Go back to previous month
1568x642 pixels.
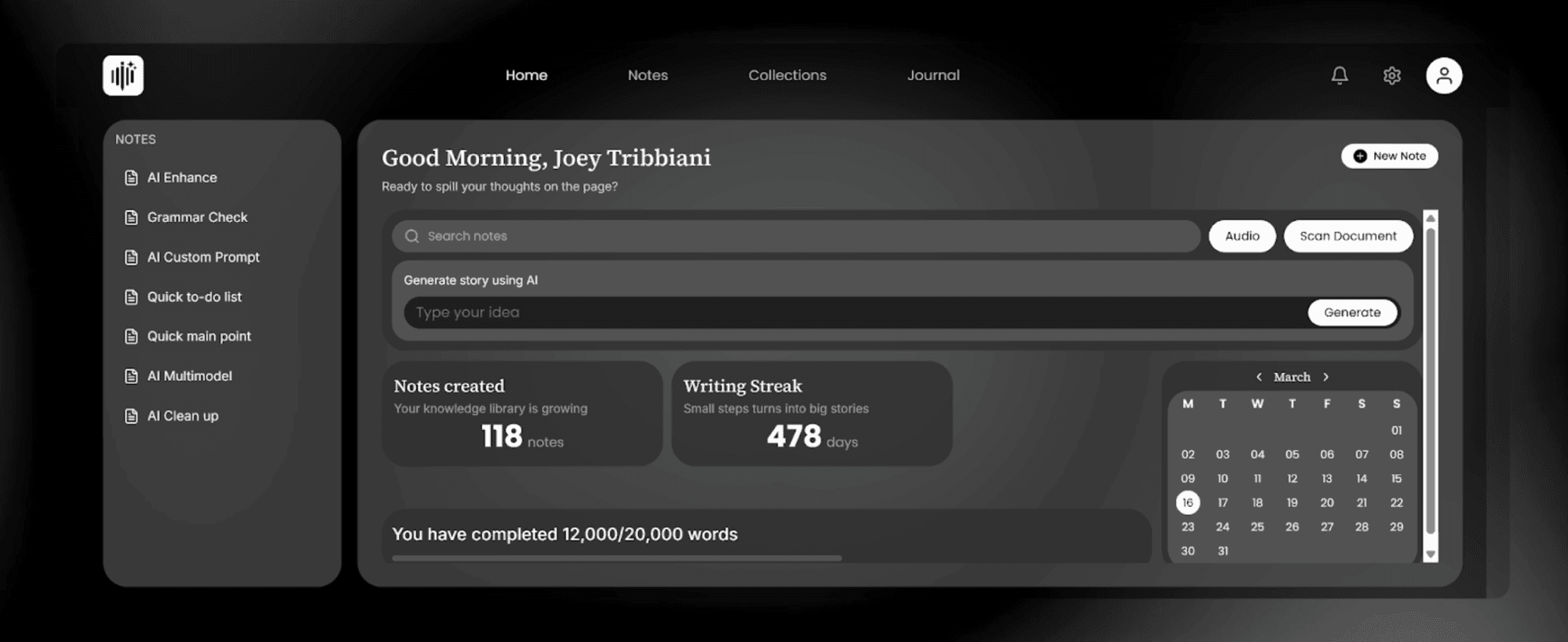coord(1260,377)
